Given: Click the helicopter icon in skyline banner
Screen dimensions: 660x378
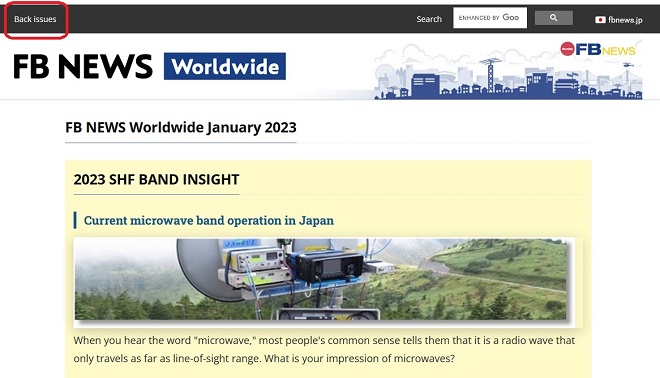Looking at the screenshot, I should [x=628, y=65].
